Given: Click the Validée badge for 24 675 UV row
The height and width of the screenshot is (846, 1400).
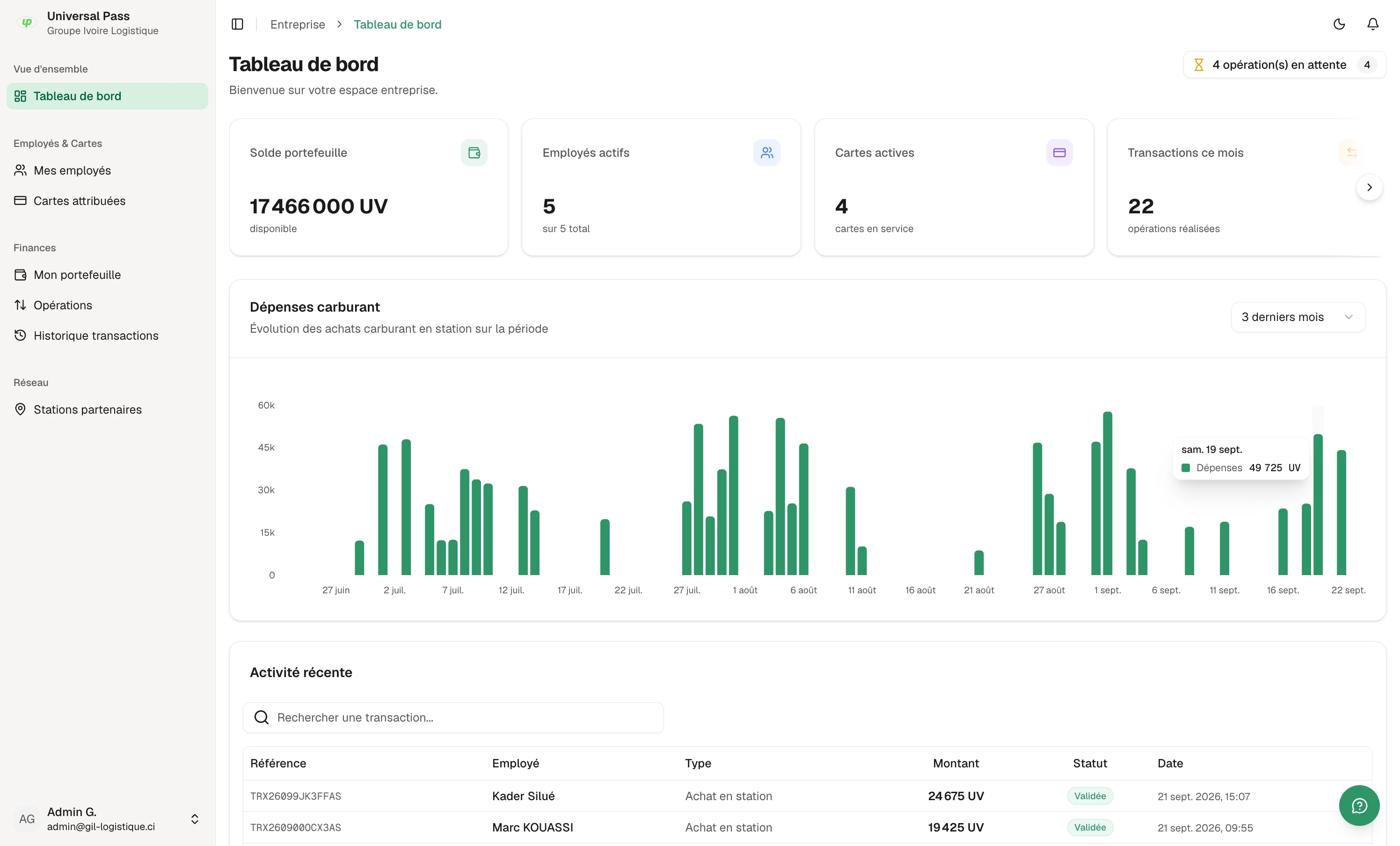Looking at the screenshot, I should point(1090,796).
